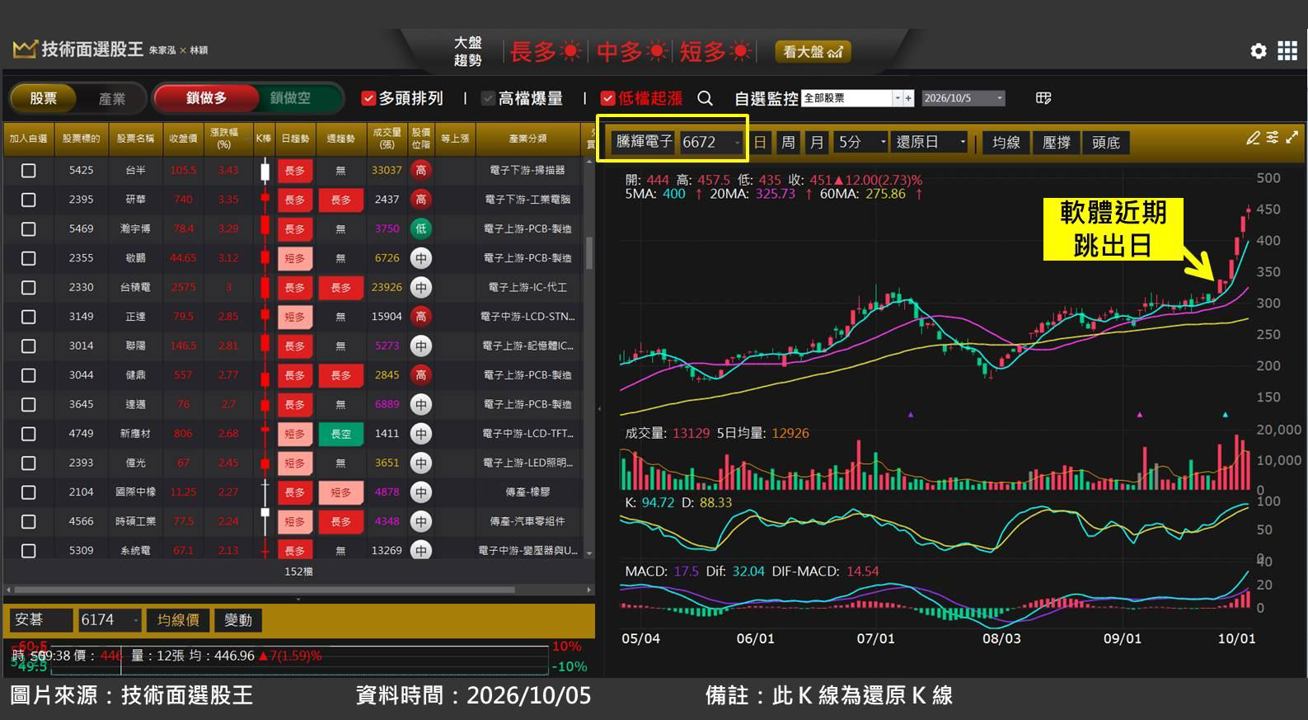Enable 高檔爆量 filter checkbox

click(488, 98)
